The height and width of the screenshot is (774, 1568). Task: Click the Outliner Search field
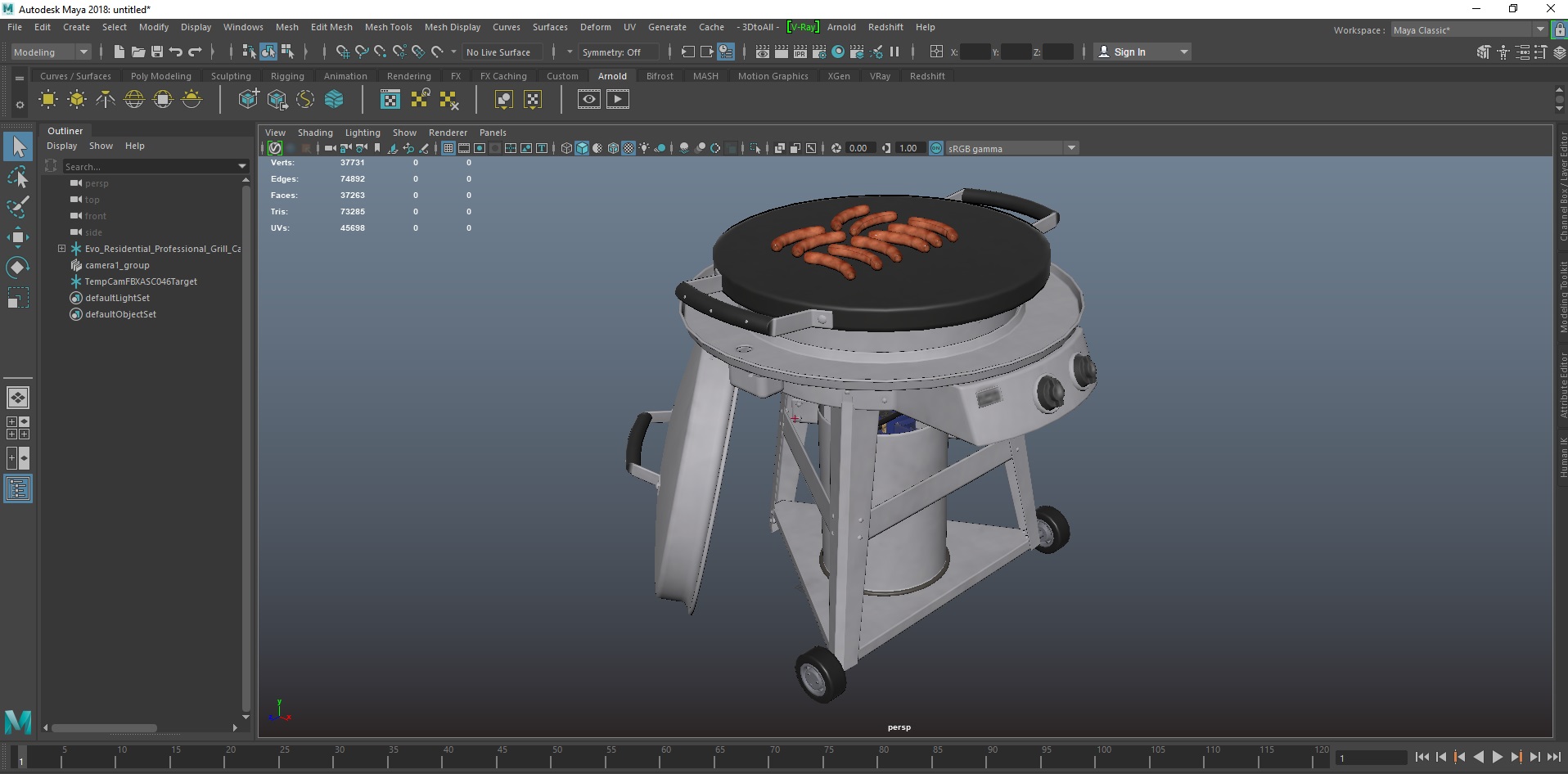point(149,166)
